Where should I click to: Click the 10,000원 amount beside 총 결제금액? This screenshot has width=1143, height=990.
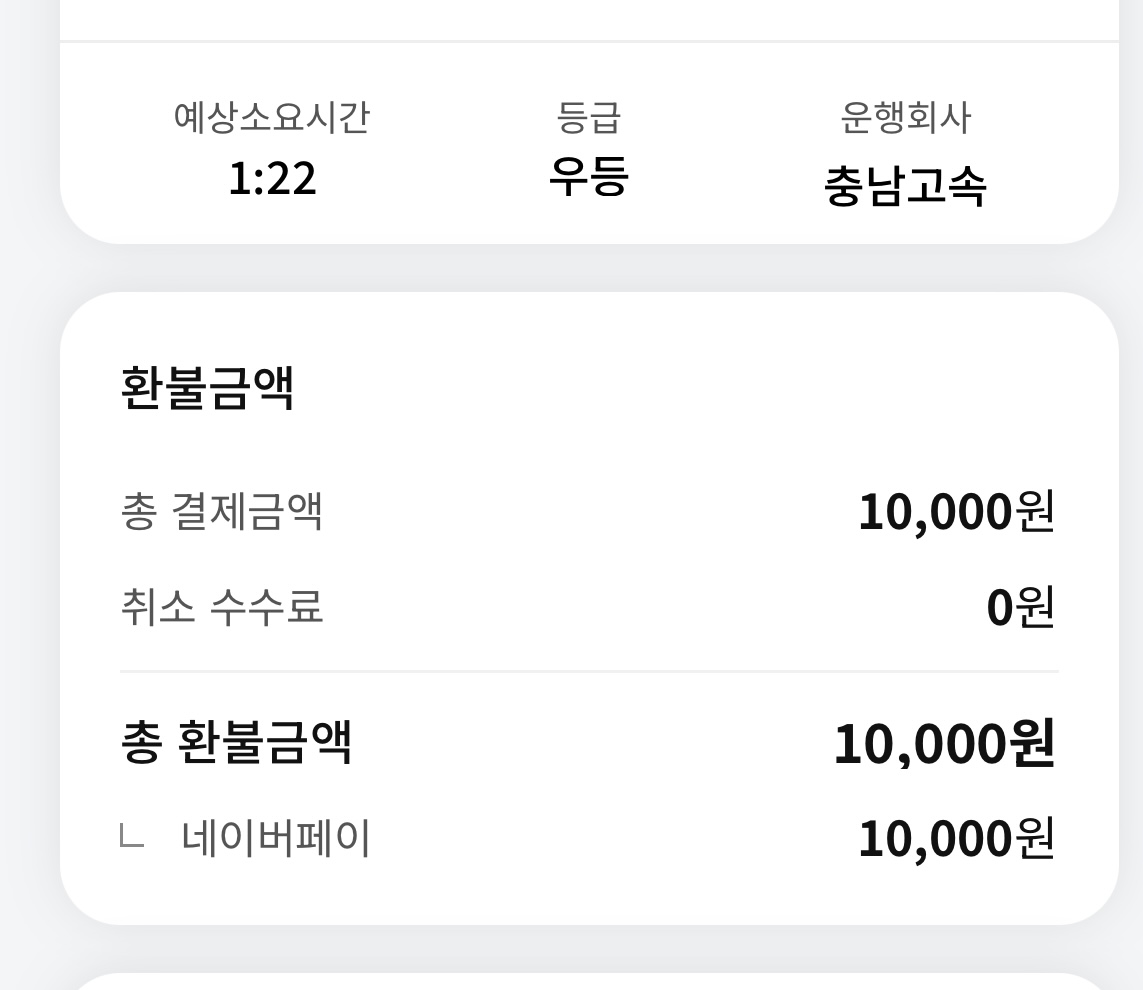pyautogui.click(x=956, y=512)
